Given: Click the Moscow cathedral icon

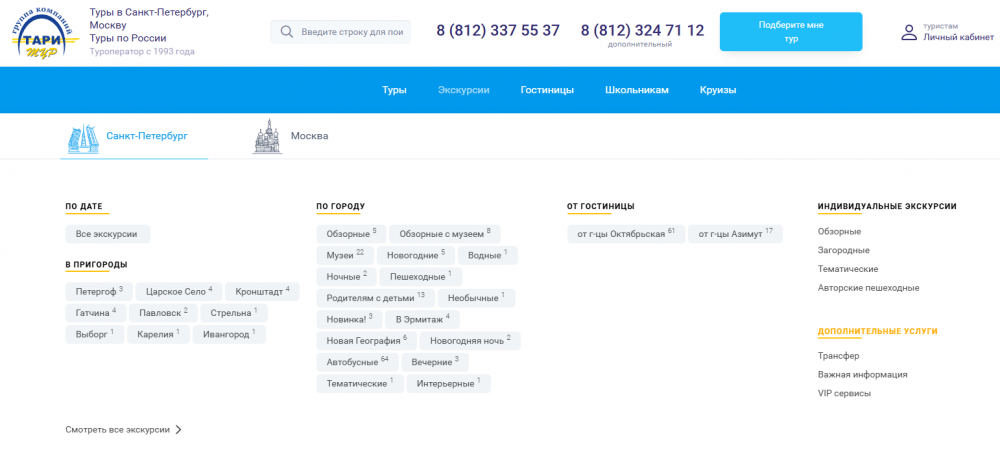Looking at the screenshot, I should pos(266,136).
